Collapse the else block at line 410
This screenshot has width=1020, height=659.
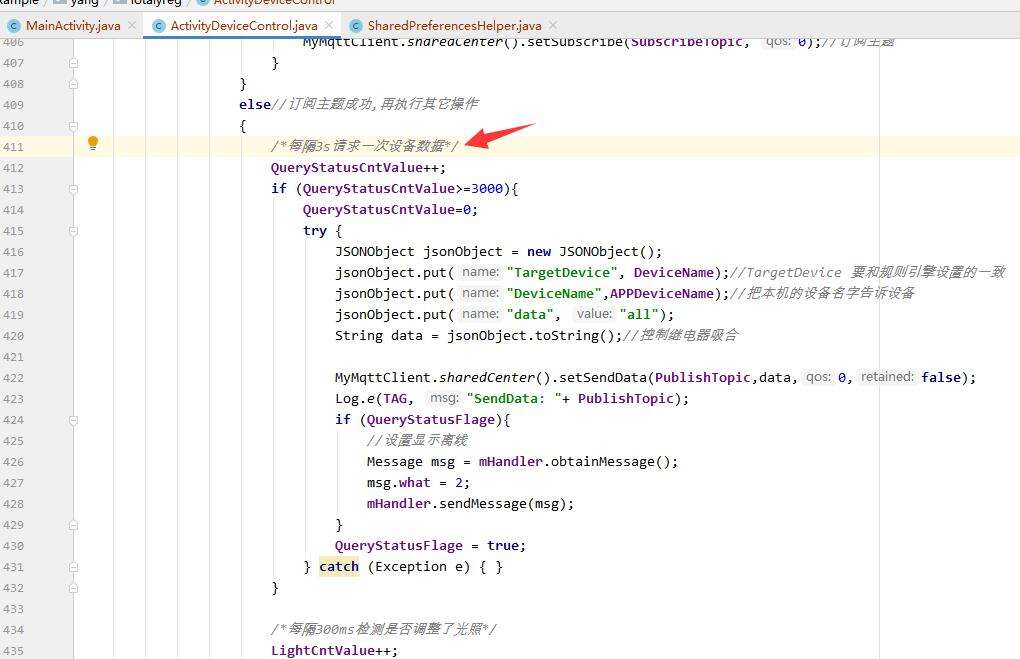coord(73,126)
